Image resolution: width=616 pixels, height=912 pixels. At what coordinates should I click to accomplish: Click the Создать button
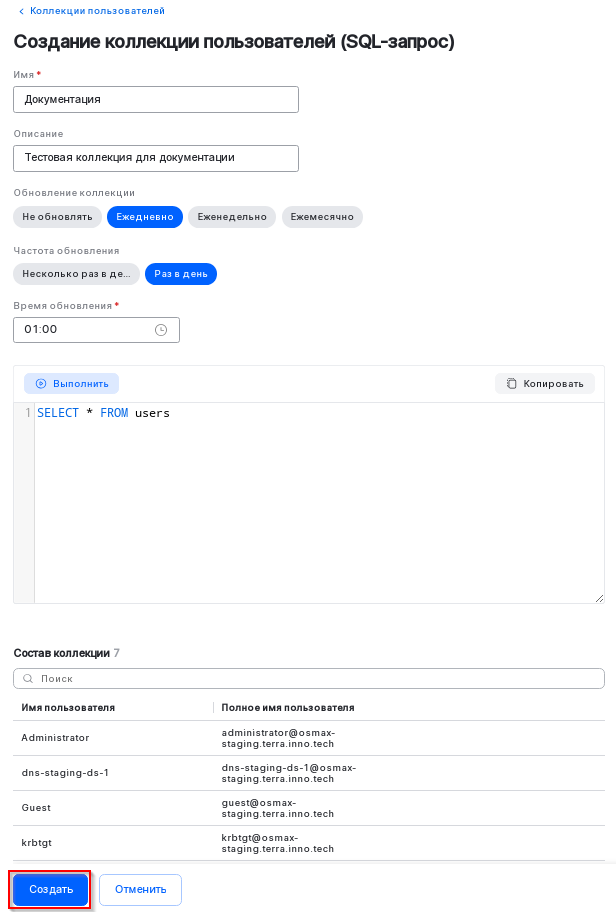(x=49, y=889)
